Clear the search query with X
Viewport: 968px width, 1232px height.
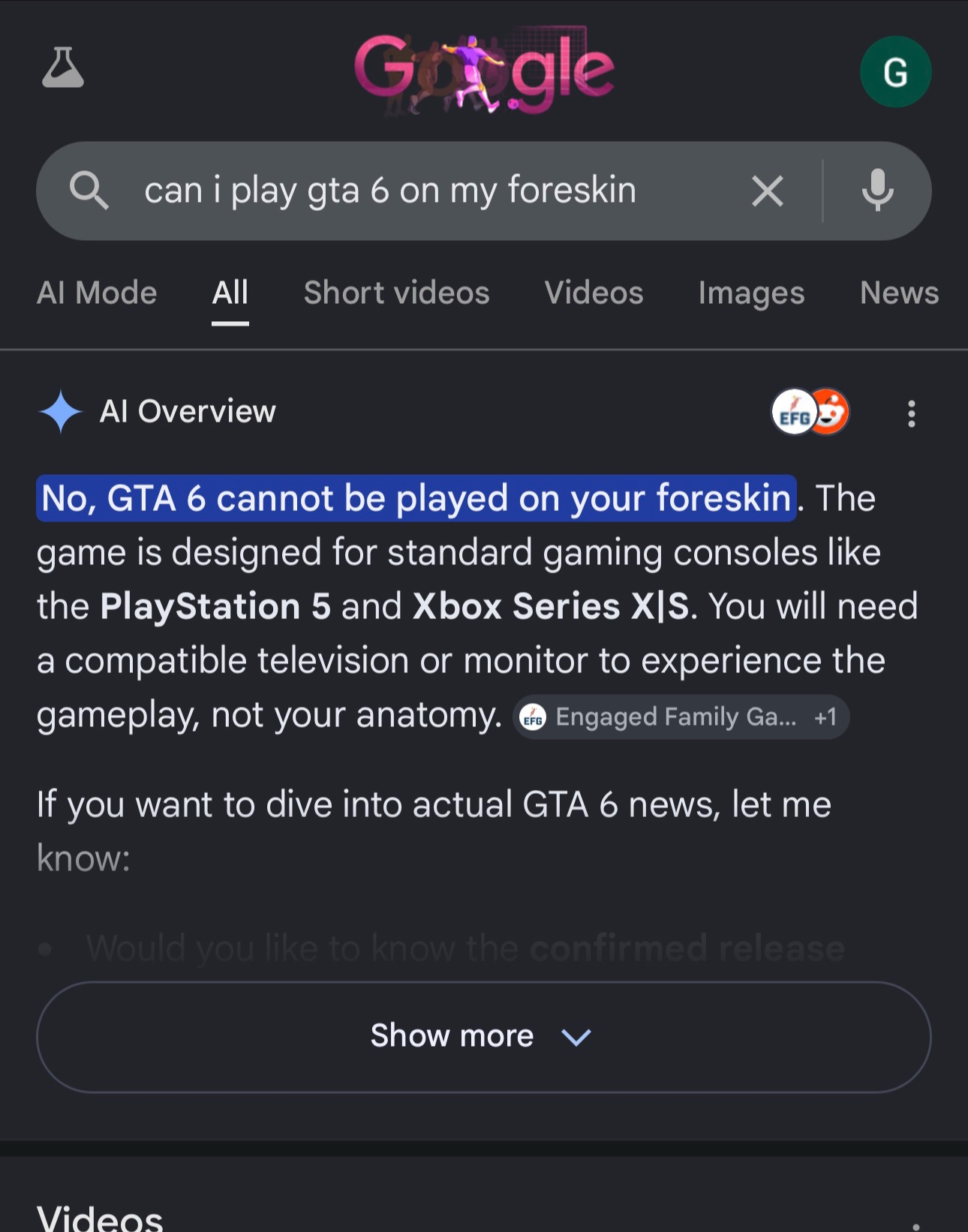(x=767, y=191)
